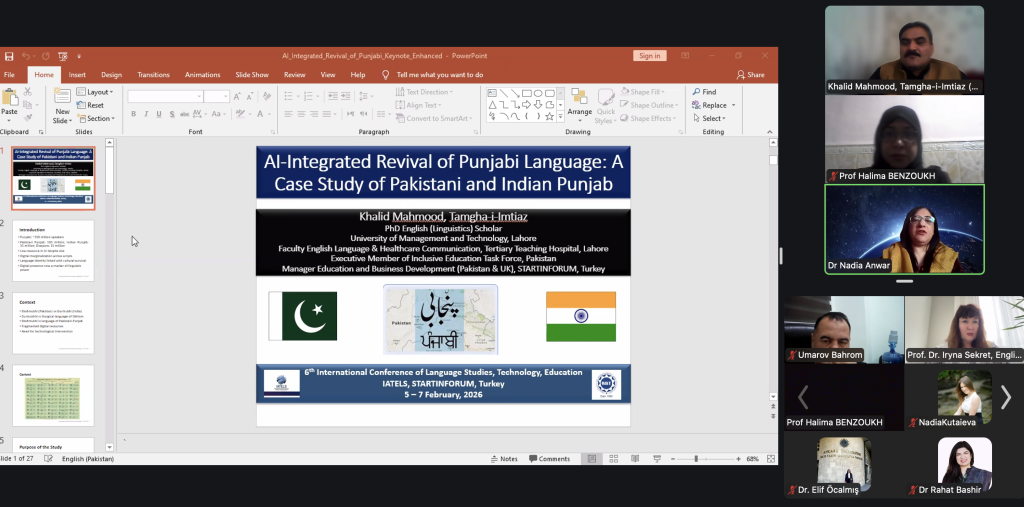The width and height of the screenshot is (1024, 507).
Task: Open the Layout dropdown
Action: pyautogui.click(x=95, y=92)
